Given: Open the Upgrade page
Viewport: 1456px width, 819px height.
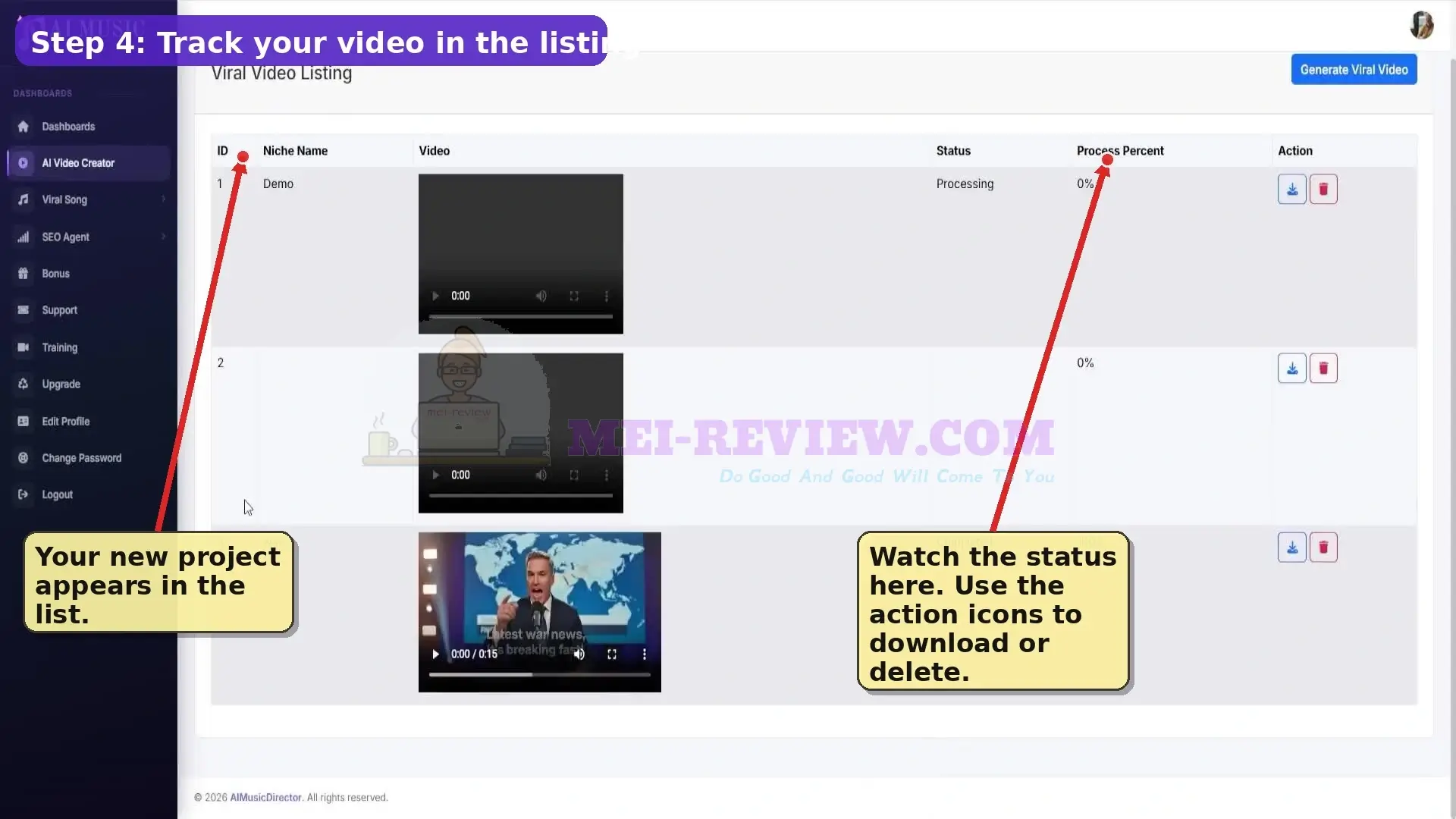Looking at the screenshot, I should 89,384.
